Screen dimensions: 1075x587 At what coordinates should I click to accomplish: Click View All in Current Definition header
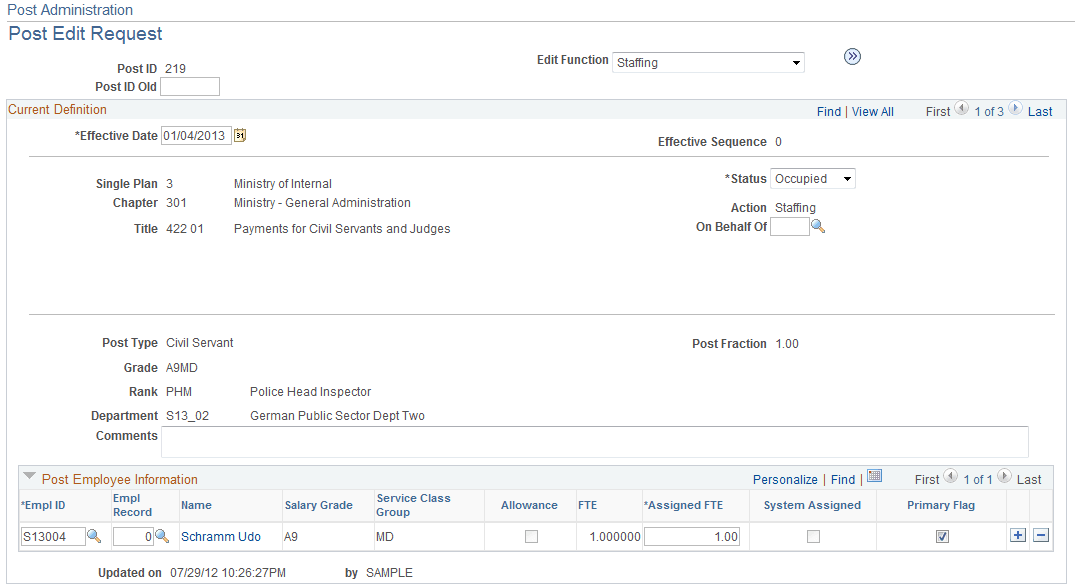872,111
